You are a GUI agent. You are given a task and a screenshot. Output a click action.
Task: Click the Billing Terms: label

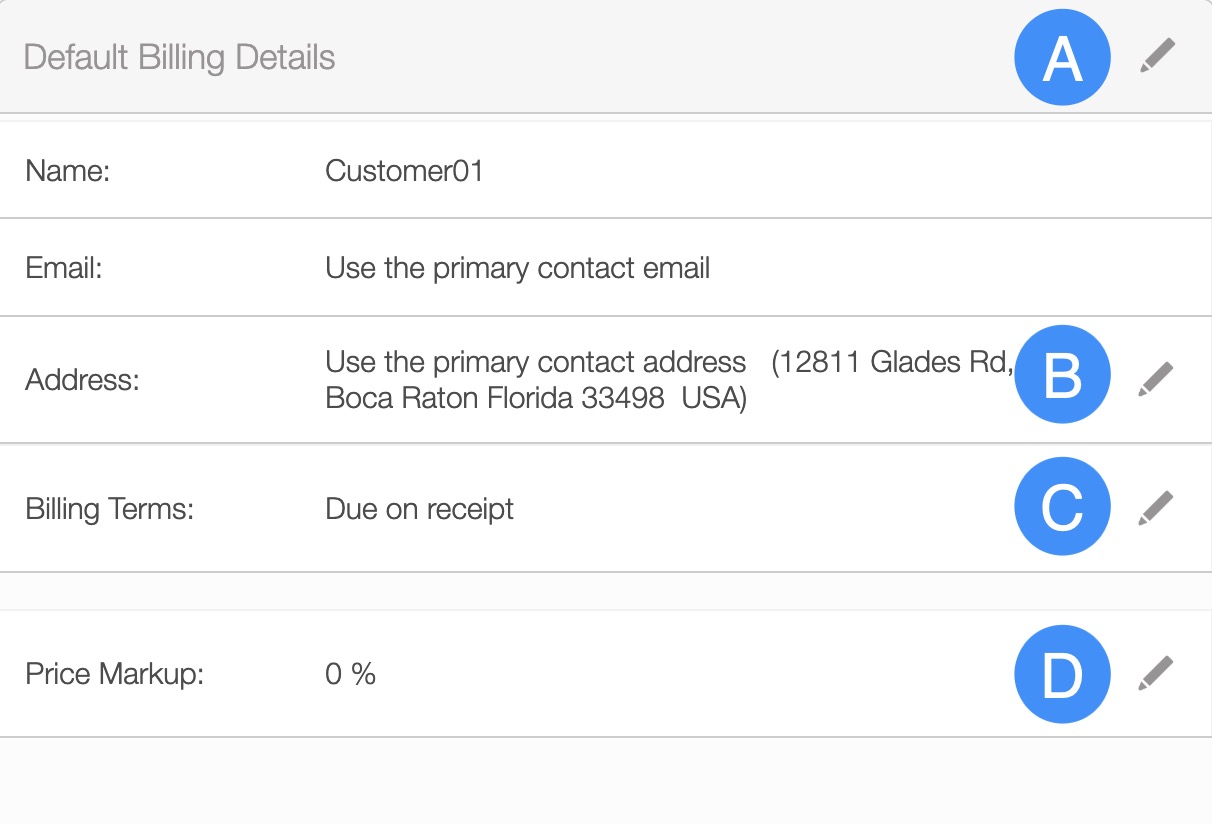(x=109, y=509)
